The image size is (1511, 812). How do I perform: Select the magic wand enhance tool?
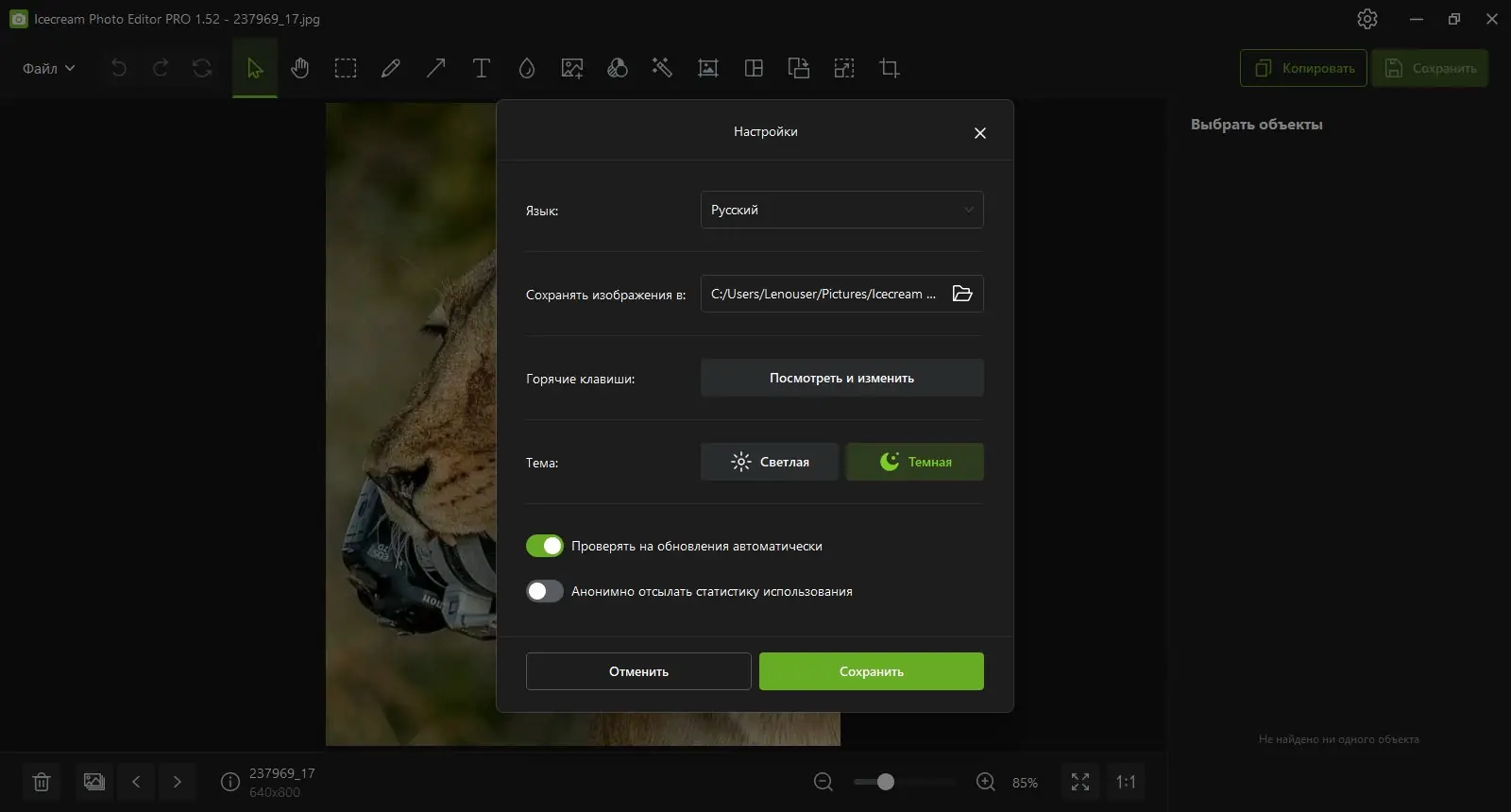point(663,68)
